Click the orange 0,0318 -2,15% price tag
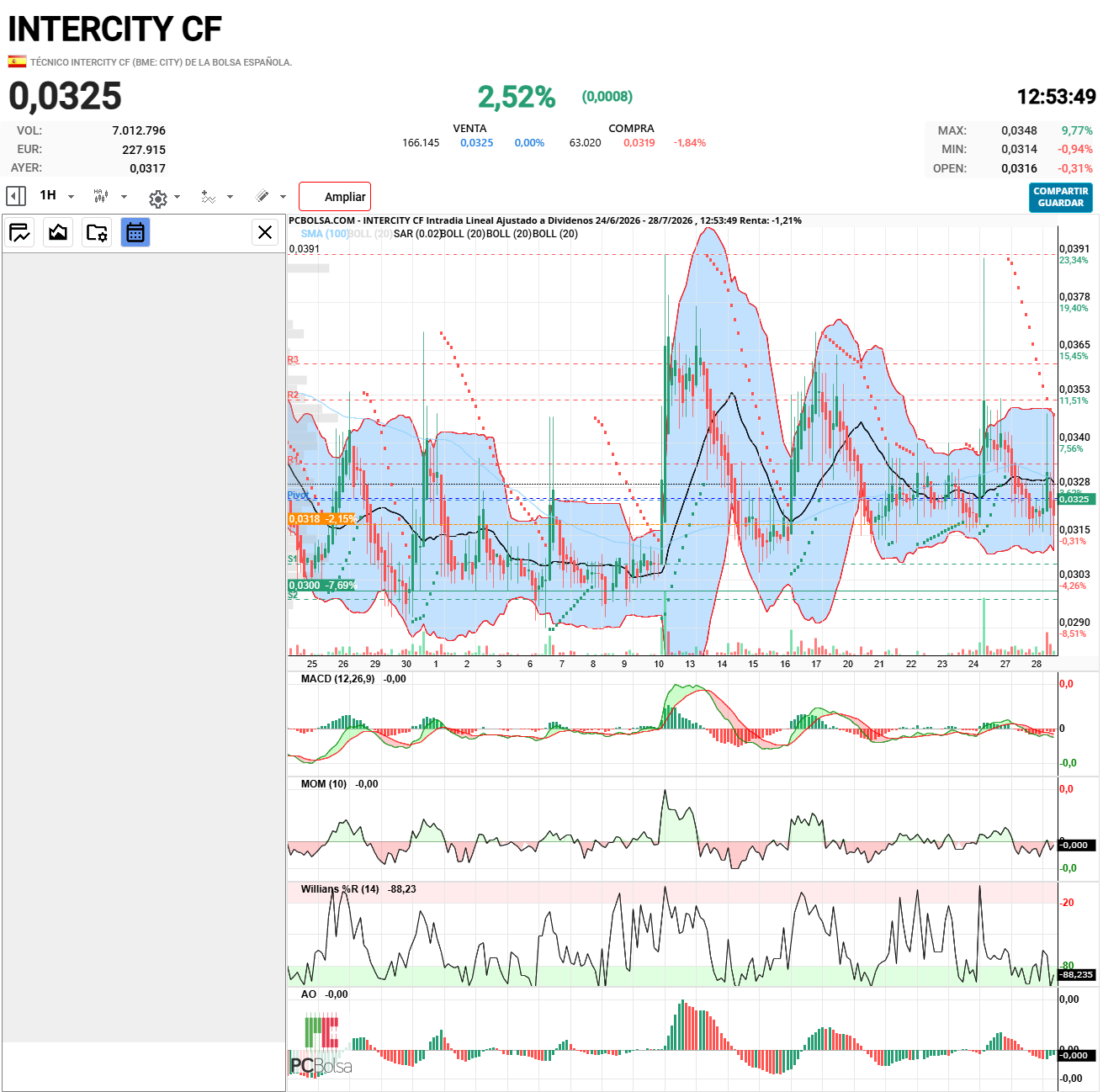Viewport: 1103px width, 1092px height. coord(322,519)
